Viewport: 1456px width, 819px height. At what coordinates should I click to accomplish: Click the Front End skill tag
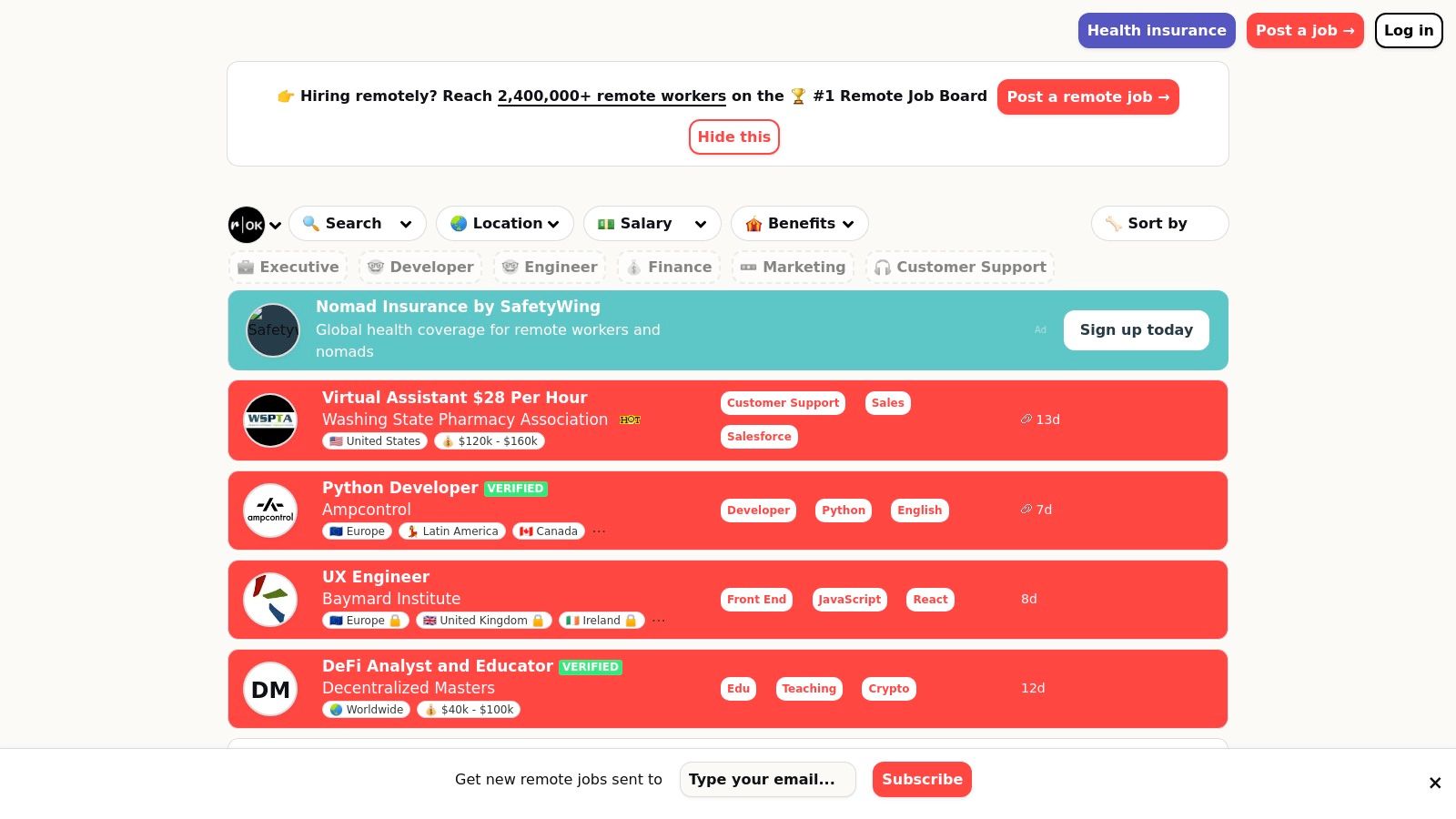pyautogui.click(x=756, y=600)
